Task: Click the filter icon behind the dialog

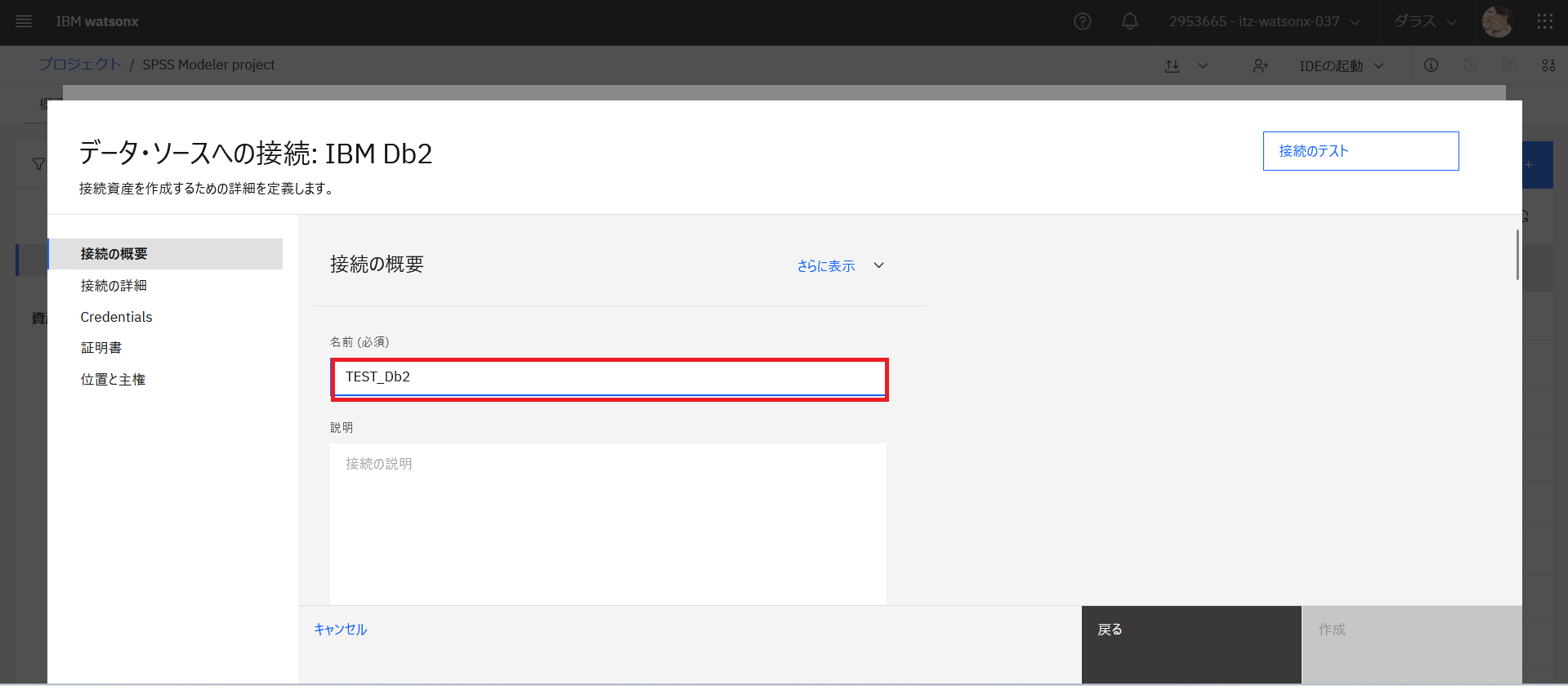Action: pos(38,164)
